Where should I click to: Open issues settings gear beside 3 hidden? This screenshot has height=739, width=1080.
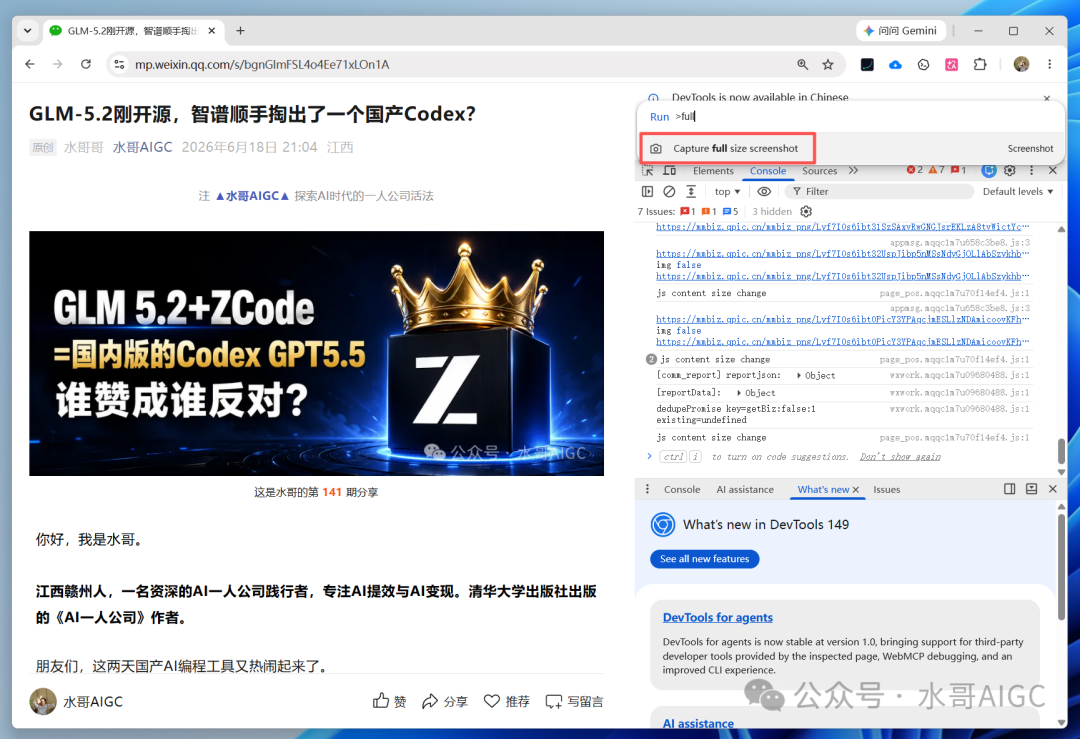(x=806, y=211)
